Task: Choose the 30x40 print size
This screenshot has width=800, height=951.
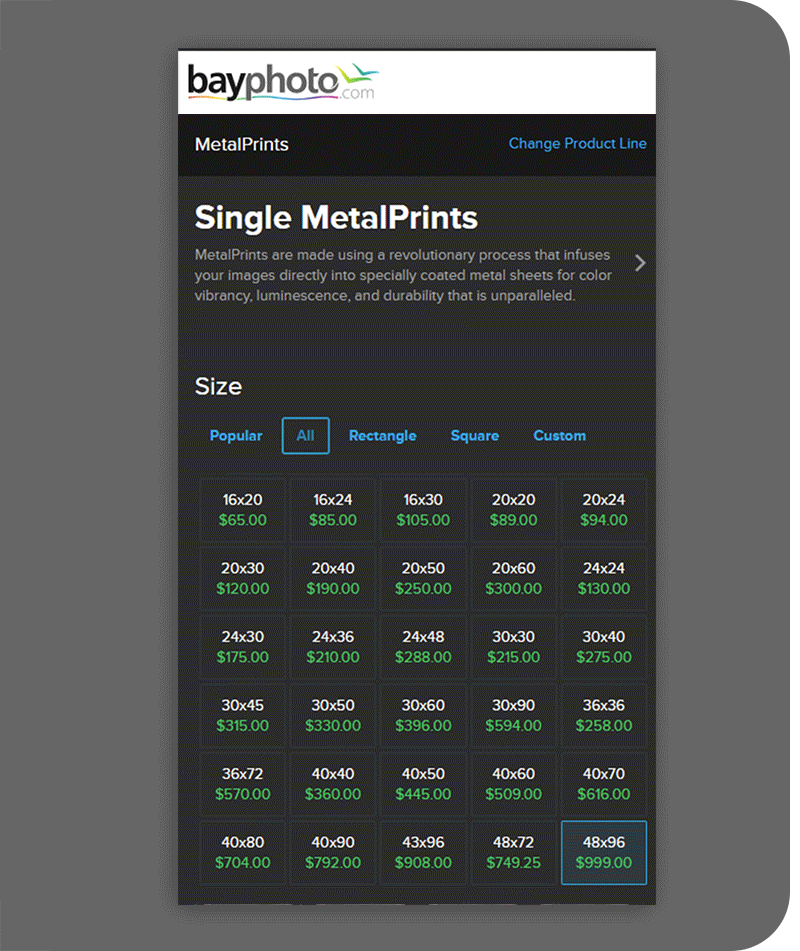Action: click(x=603, y=647)
